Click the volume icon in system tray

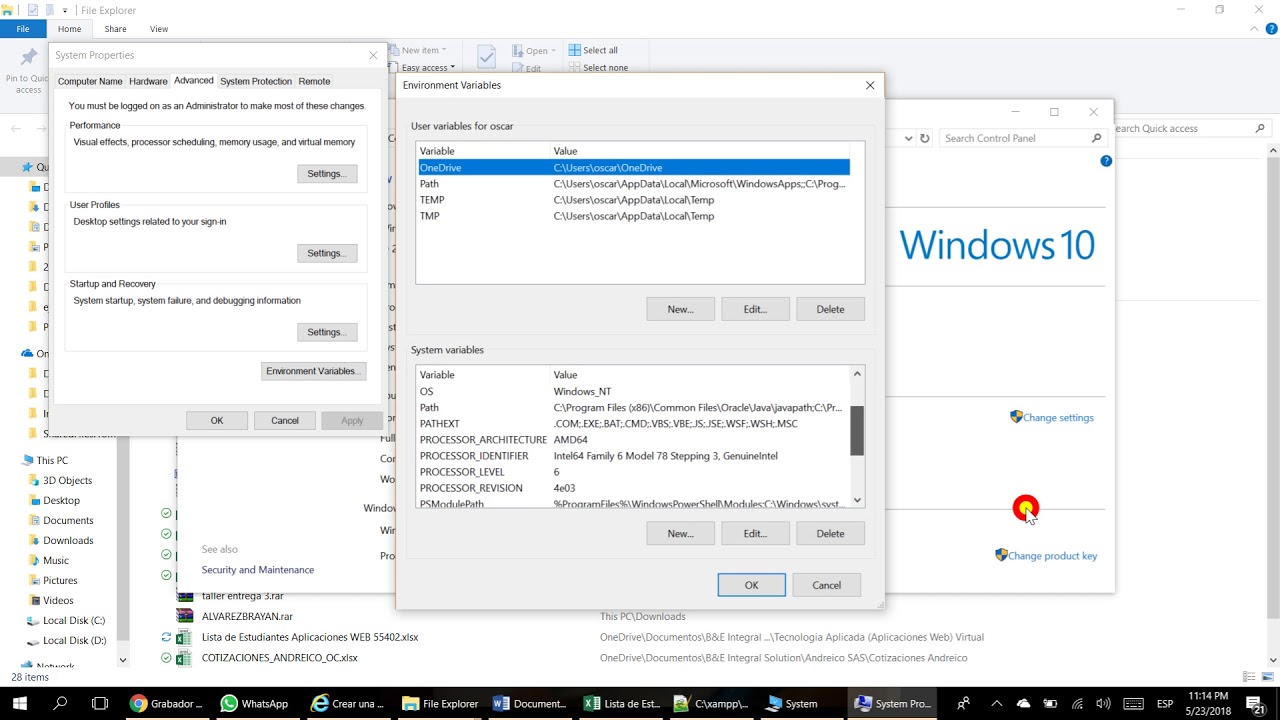tap(1103, 704)
